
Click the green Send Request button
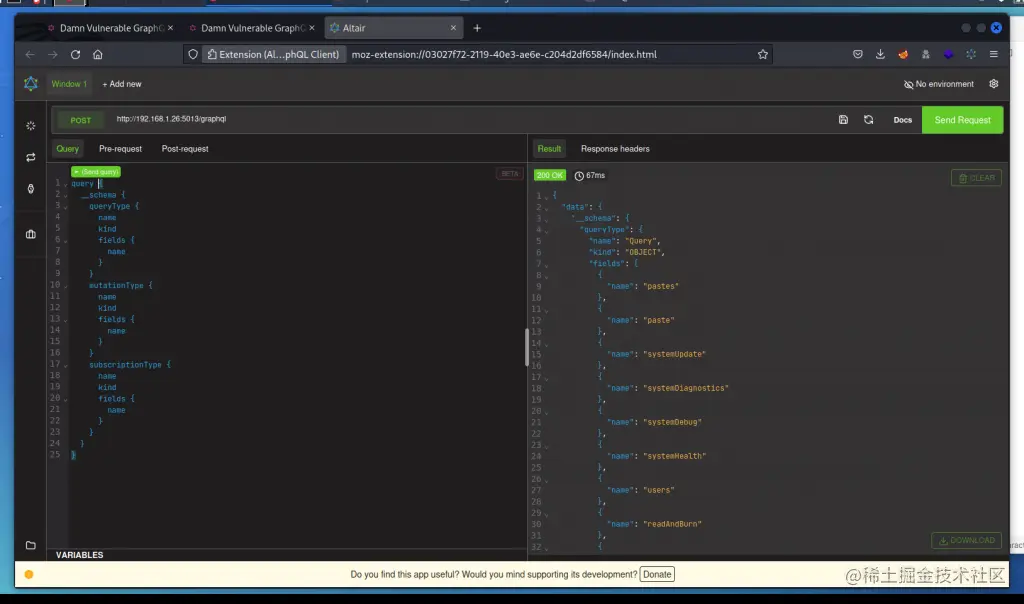click(x=962, y=120)
